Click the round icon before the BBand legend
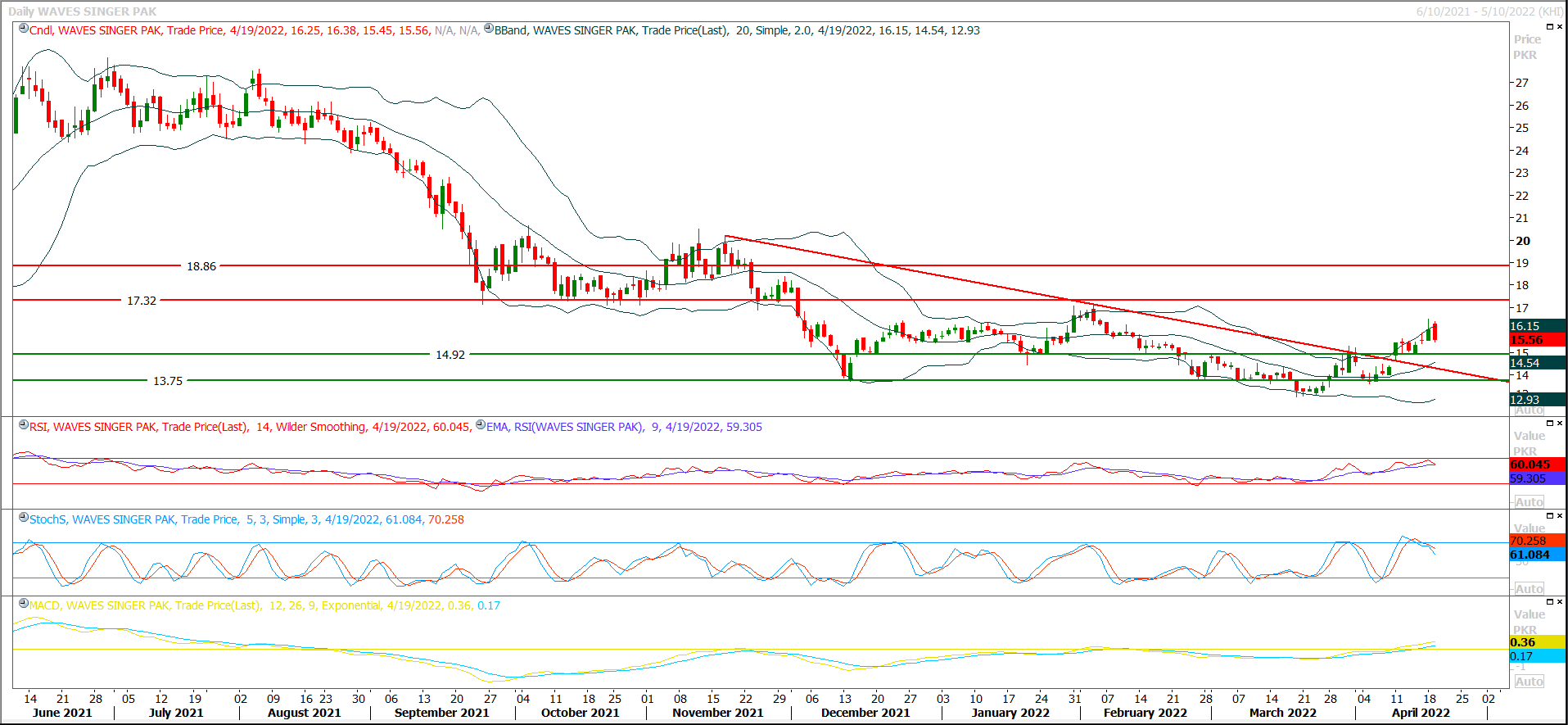This screenshot has width=1568, height=725. [x=489, y=29]
